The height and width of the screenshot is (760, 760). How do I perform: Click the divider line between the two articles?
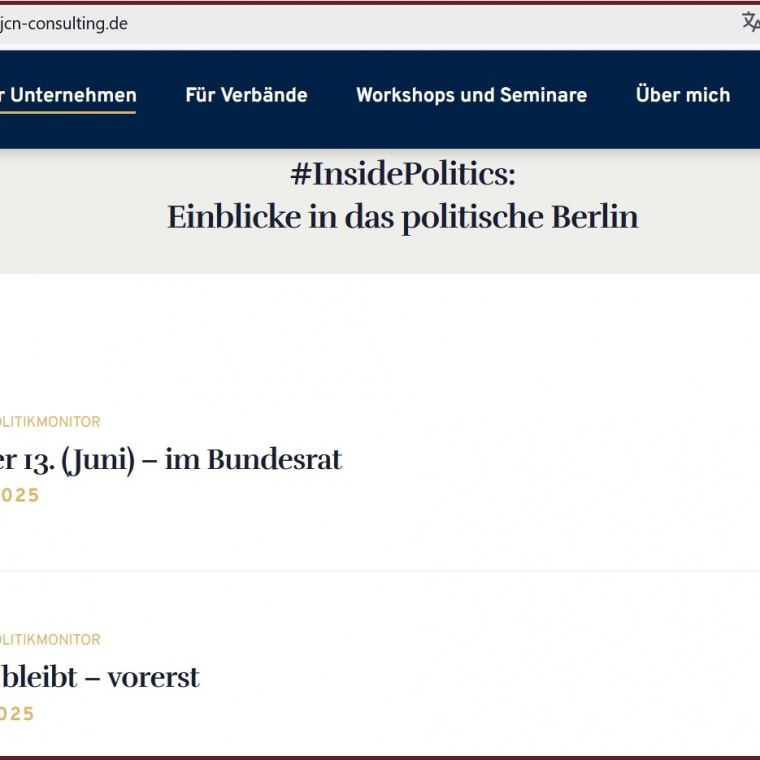[380, 571]
